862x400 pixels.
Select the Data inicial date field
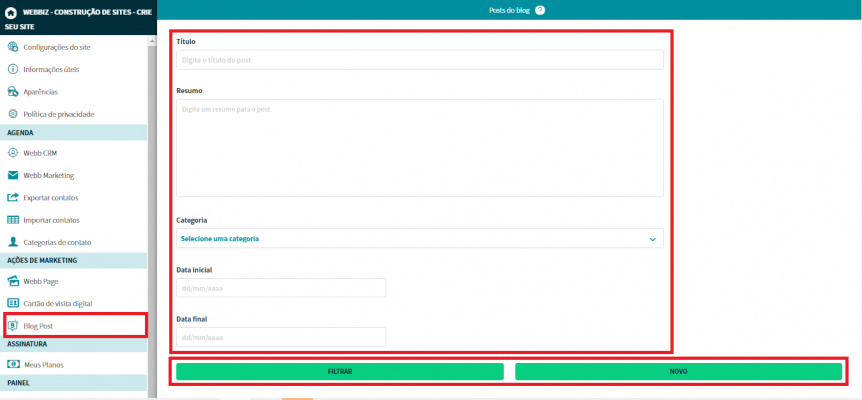280,288
